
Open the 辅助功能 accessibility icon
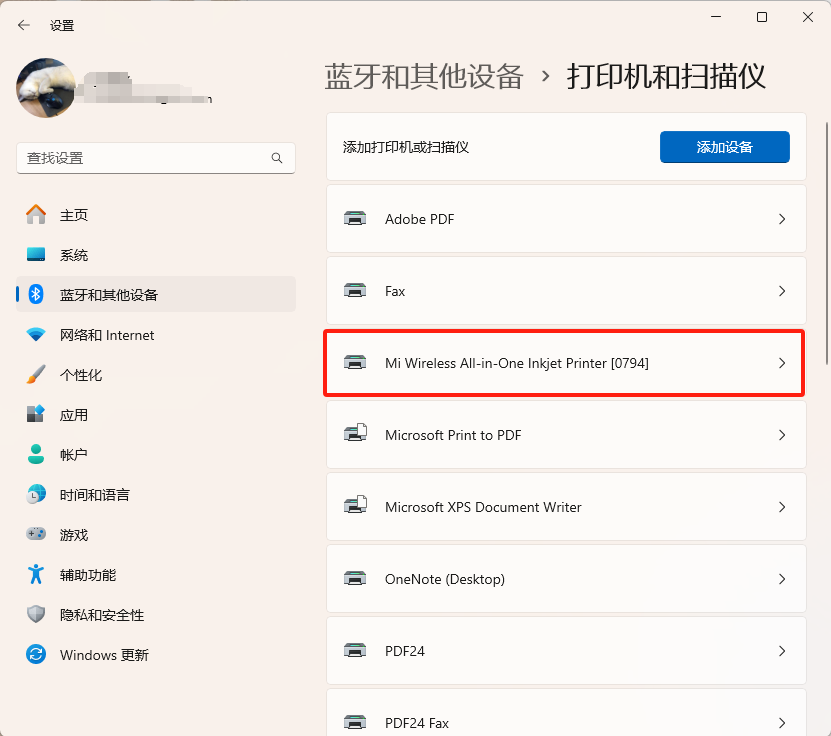tap(36, 574)
